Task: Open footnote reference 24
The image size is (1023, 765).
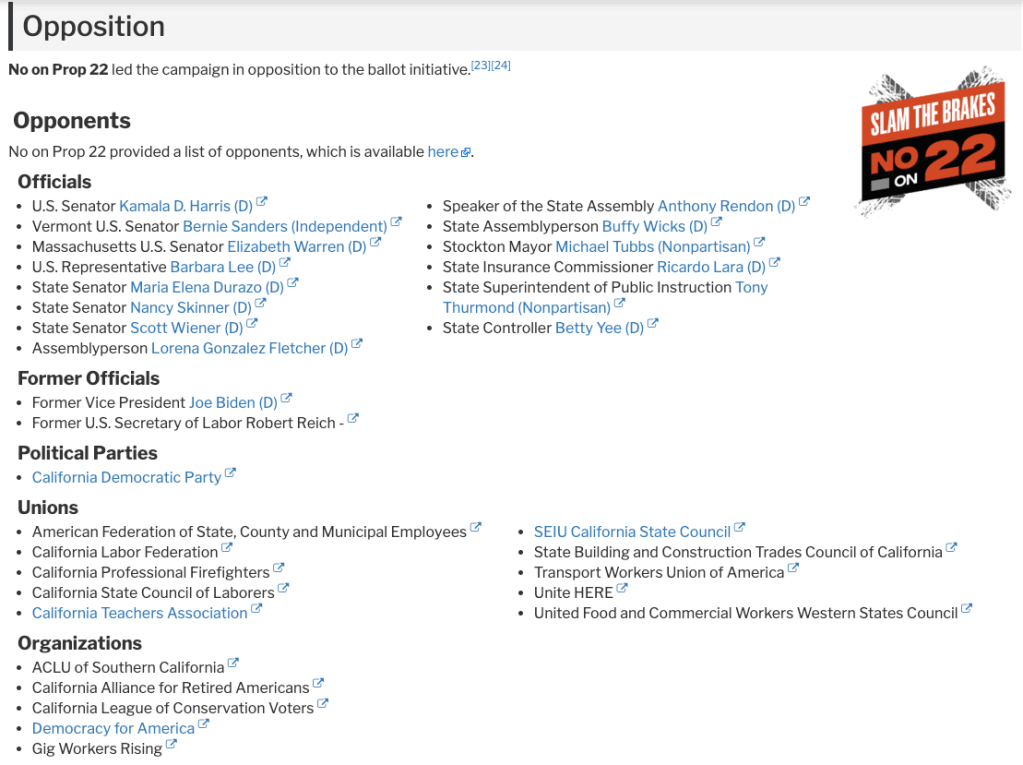Action: click(501, 66)
